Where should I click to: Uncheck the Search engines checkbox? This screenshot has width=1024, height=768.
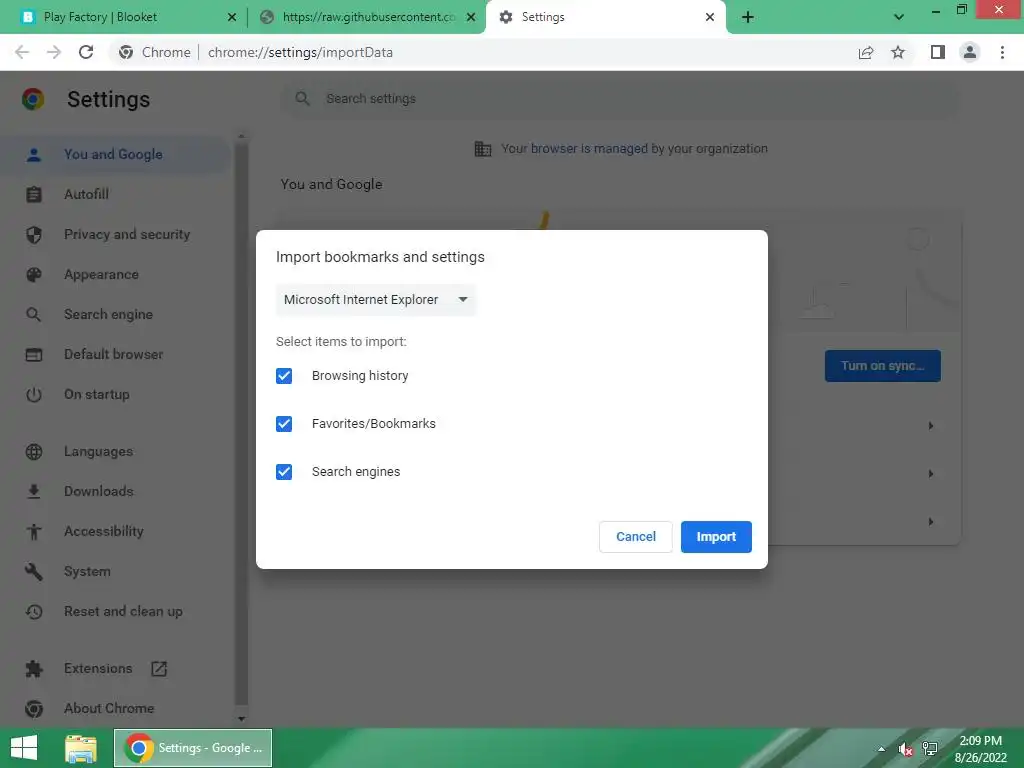pos(283,472)
